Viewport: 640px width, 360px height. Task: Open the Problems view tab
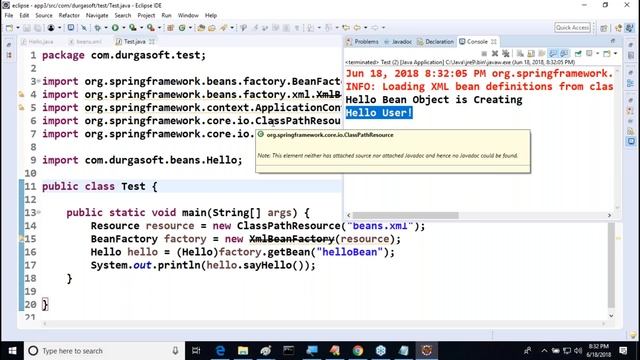(362, 42)
